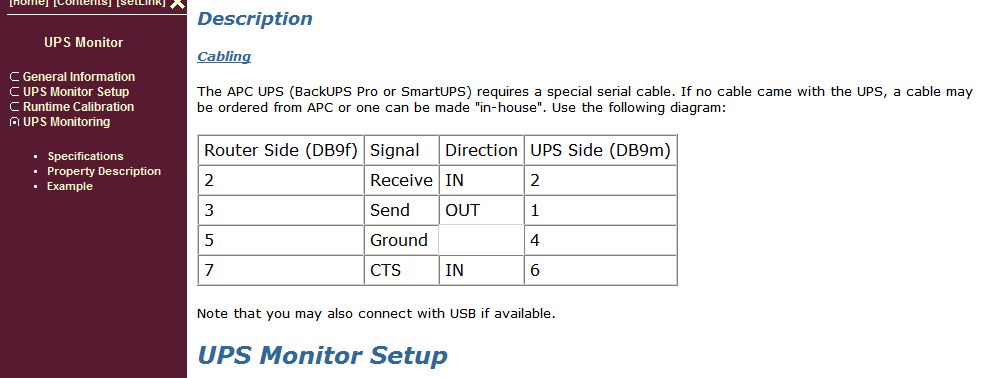Select the General Information radio icon
Screen dimensions: 983x378
click(x=15, y=77)
